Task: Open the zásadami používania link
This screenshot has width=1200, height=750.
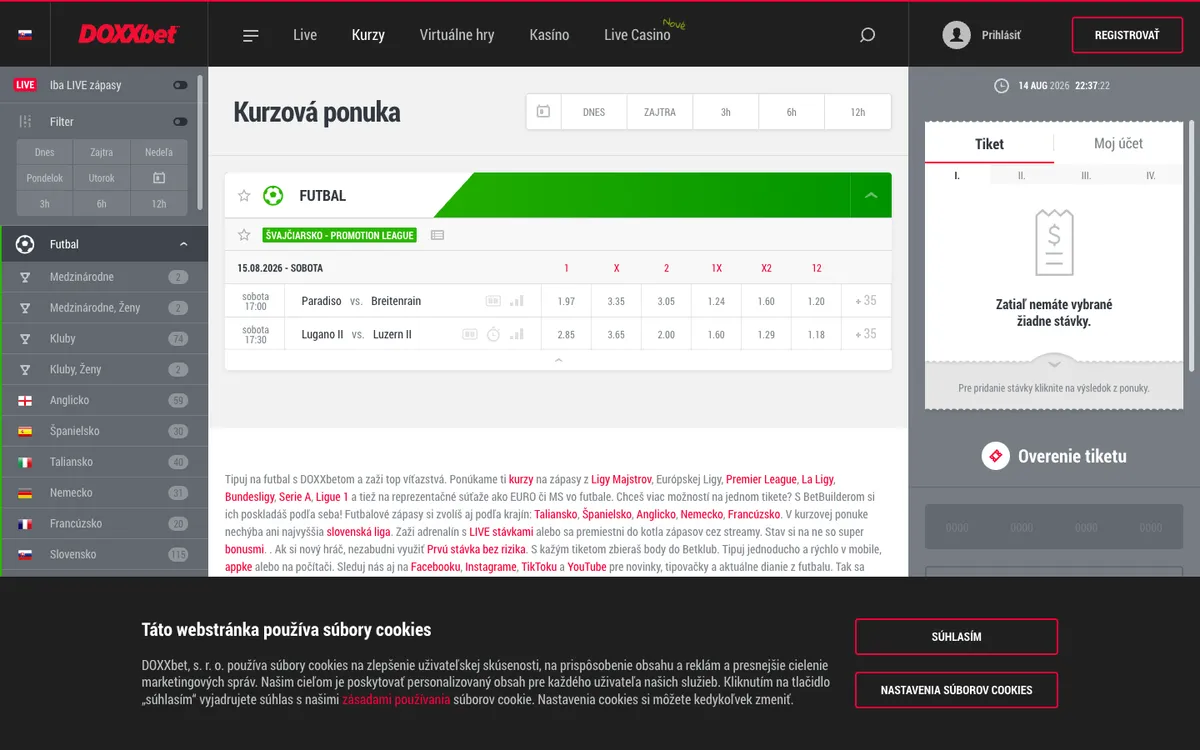Action: click(x=396, y=700)
